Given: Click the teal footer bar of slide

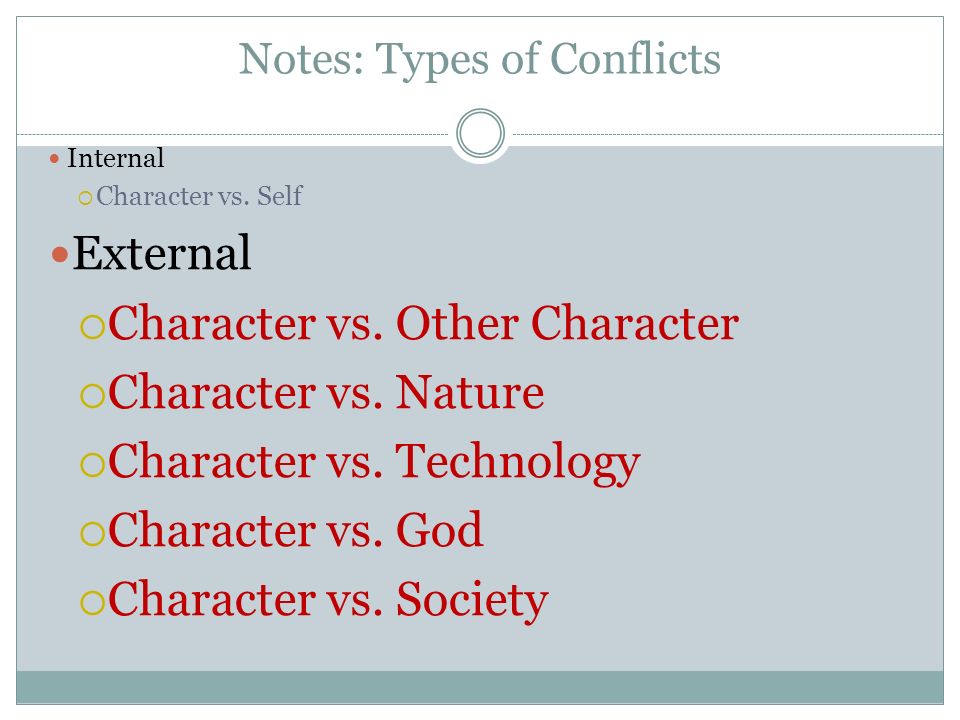Looking at the screenshot, I should pos(480,687).
